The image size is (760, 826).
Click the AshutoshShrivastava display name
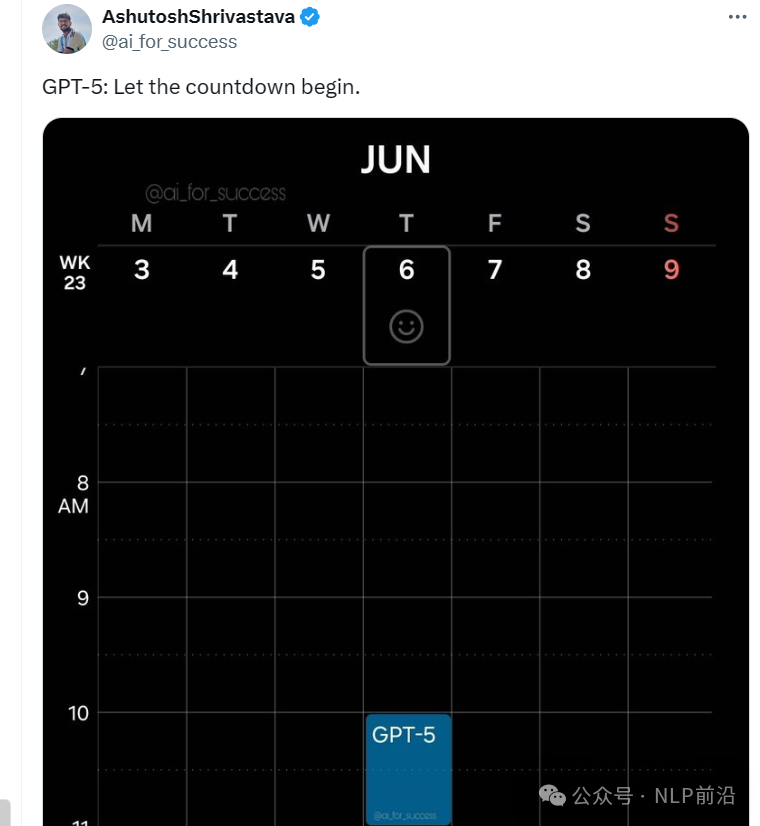[198, 17]
